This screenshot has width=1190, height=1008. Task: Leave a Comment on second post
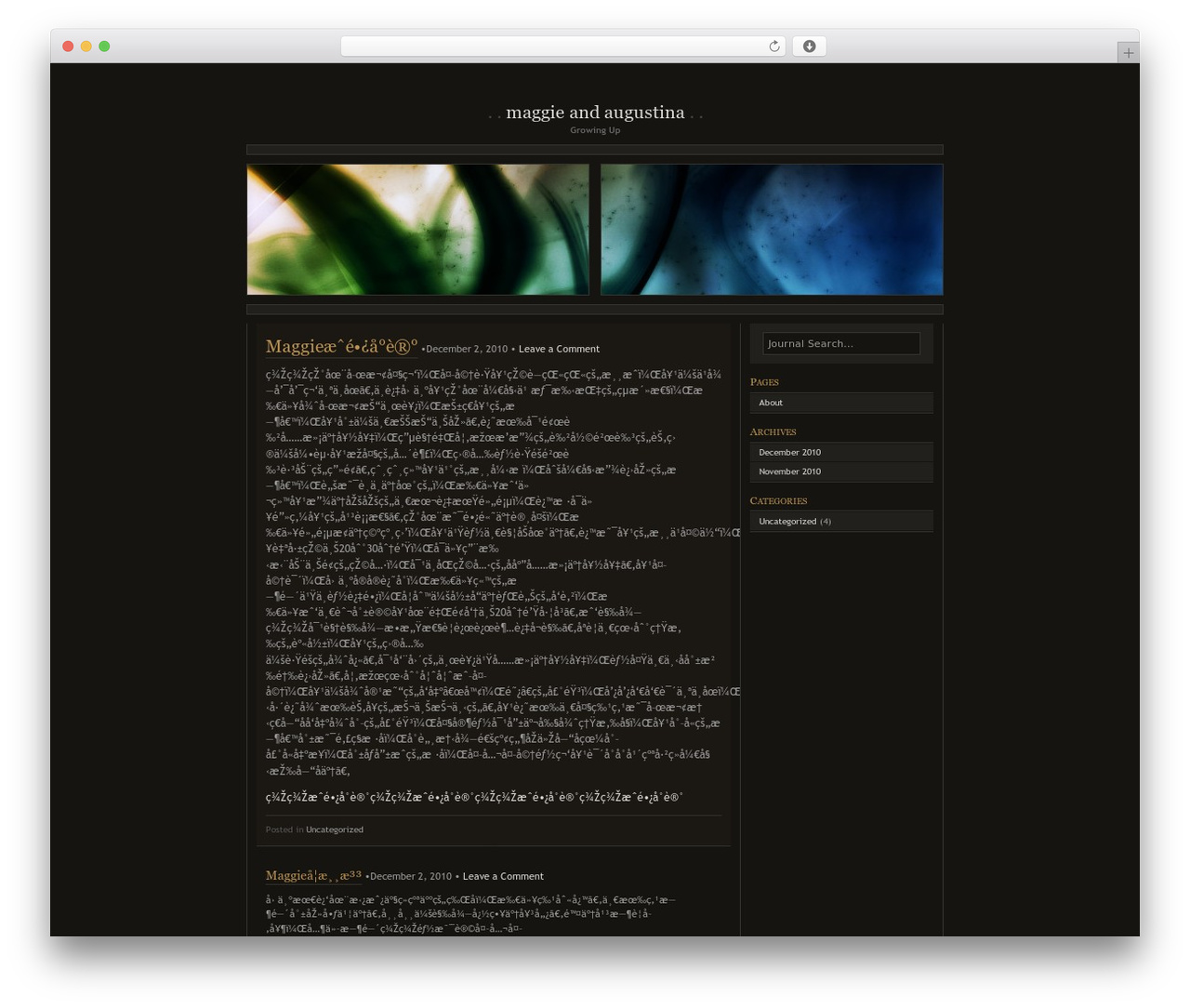coord(503,876)
